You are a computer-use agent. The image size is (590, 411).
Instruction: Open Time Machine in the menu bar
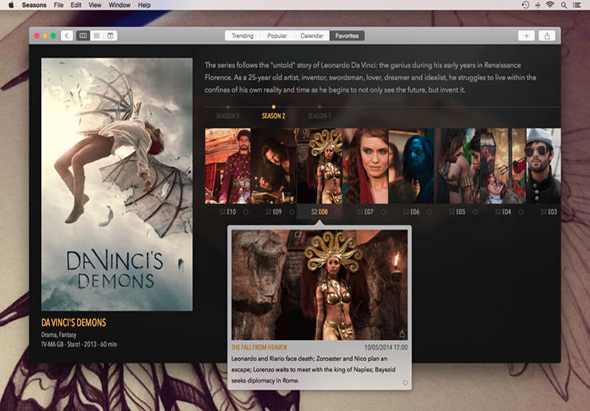pos(526,5)
